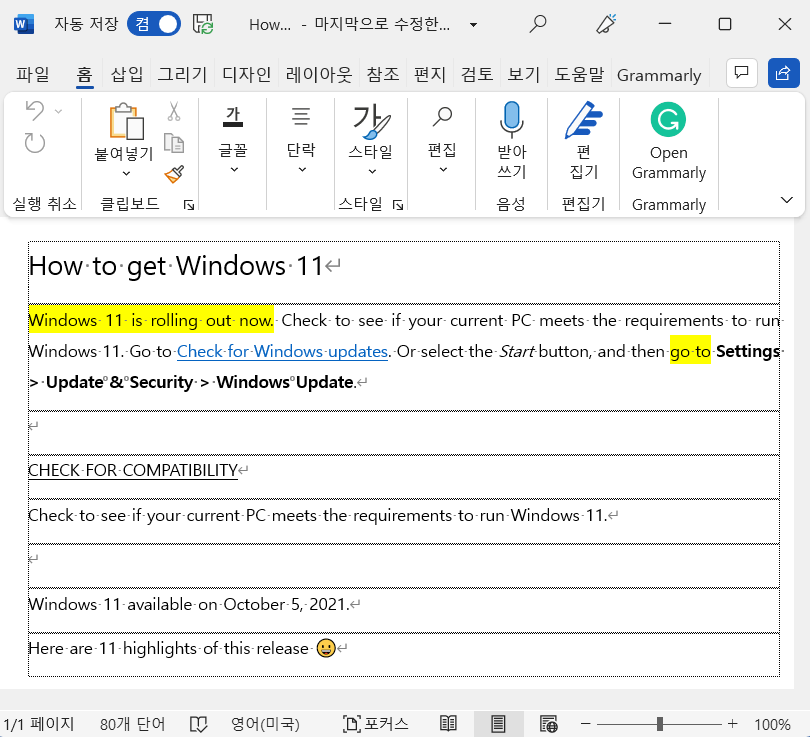
Task: Click the 100% zoom level
Action: [772, 725]
